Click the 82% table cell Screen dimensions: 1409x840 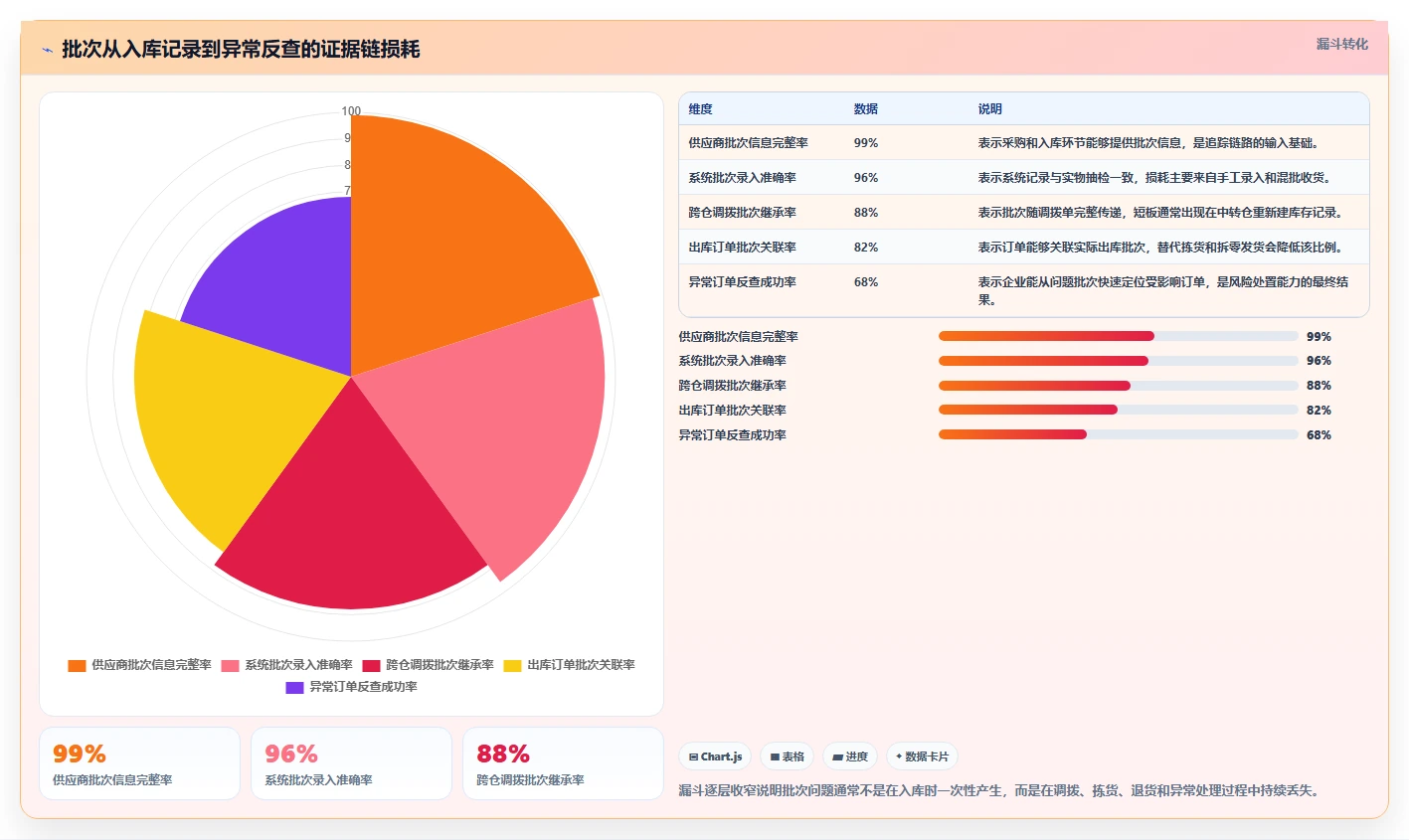click(865, 248)
